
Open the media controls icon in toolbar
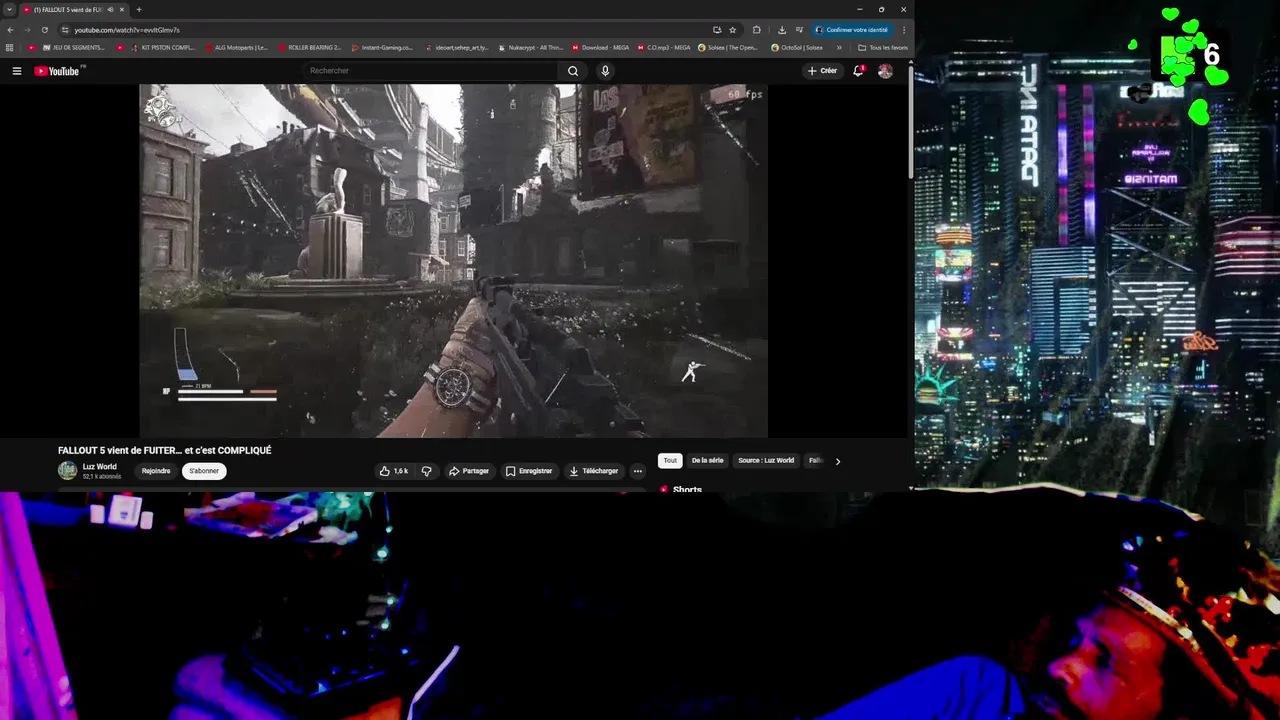pyautogui.click(x=799, y=30)
